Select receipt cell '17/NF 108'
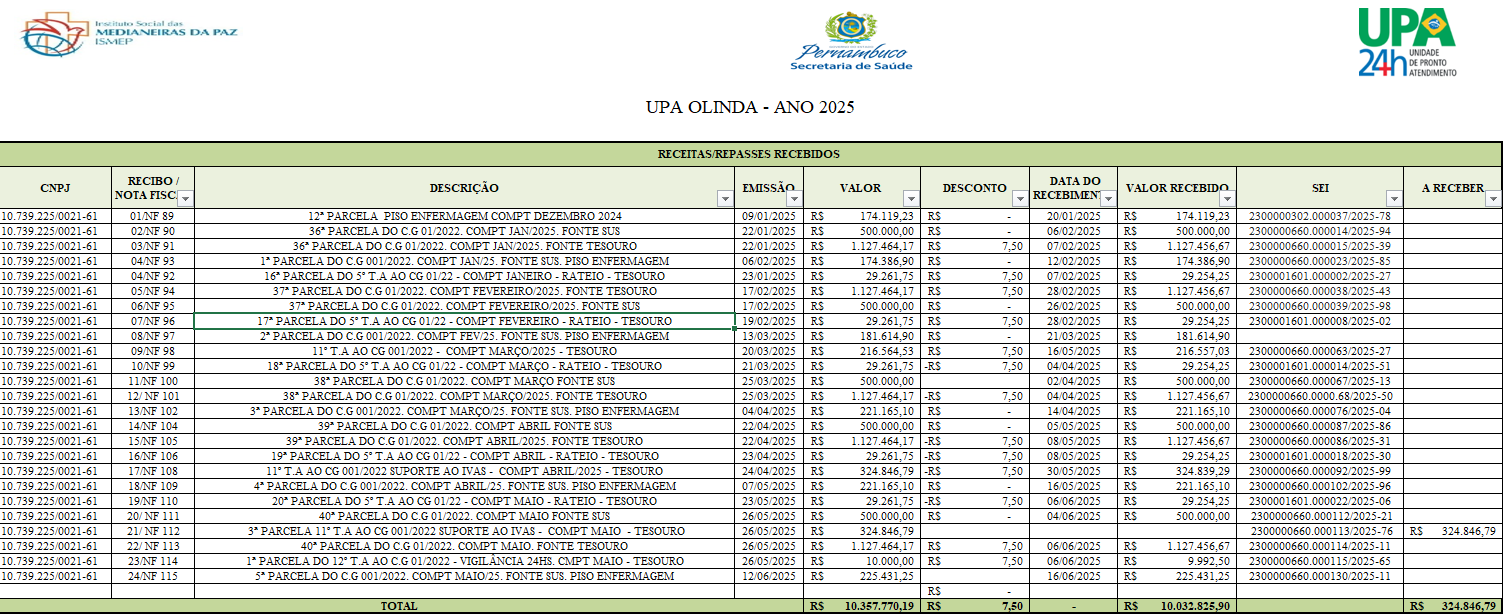Viewport: 1504px width, 616px height. [152, 471]
